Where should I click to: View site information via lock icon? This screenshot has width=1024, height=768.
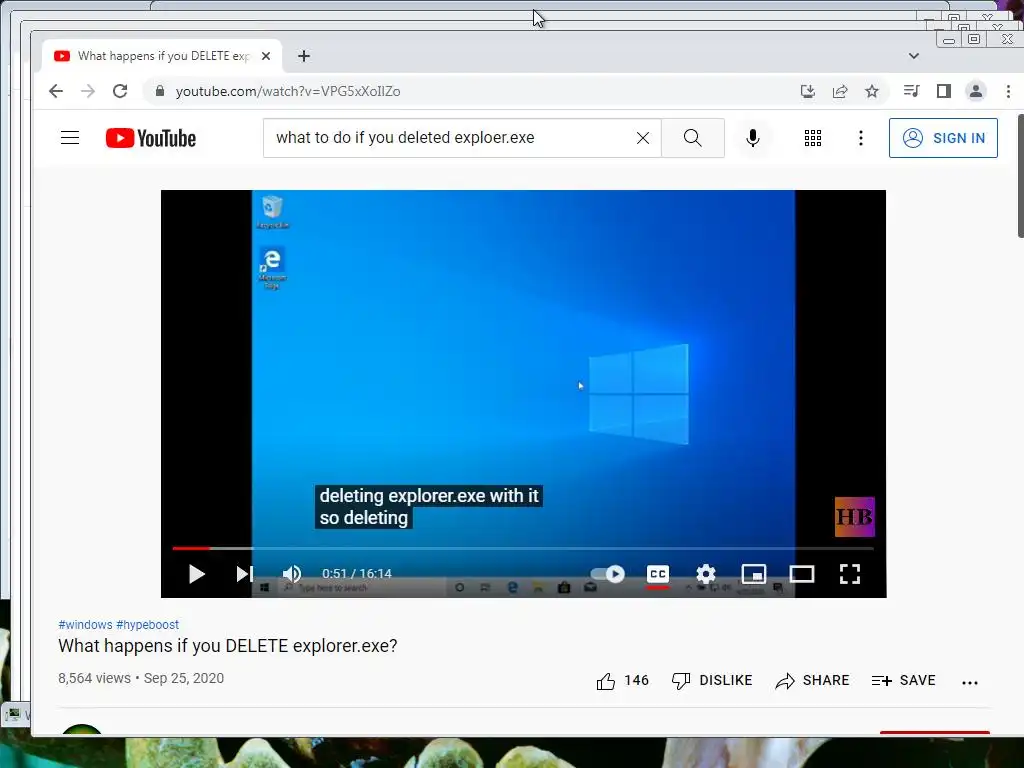click(159, 91)
